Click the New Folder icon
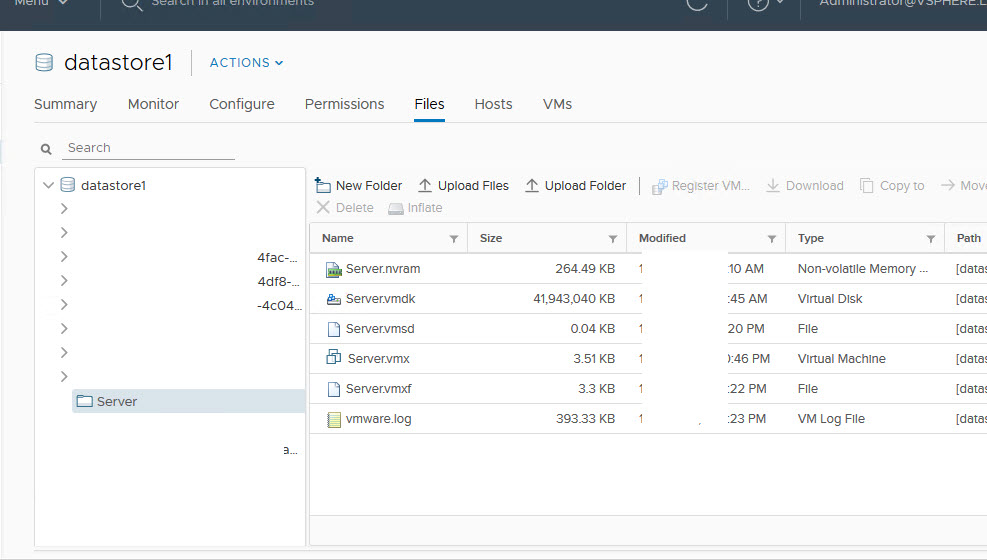Screen dimensions: 987x560 coord(323,185)
